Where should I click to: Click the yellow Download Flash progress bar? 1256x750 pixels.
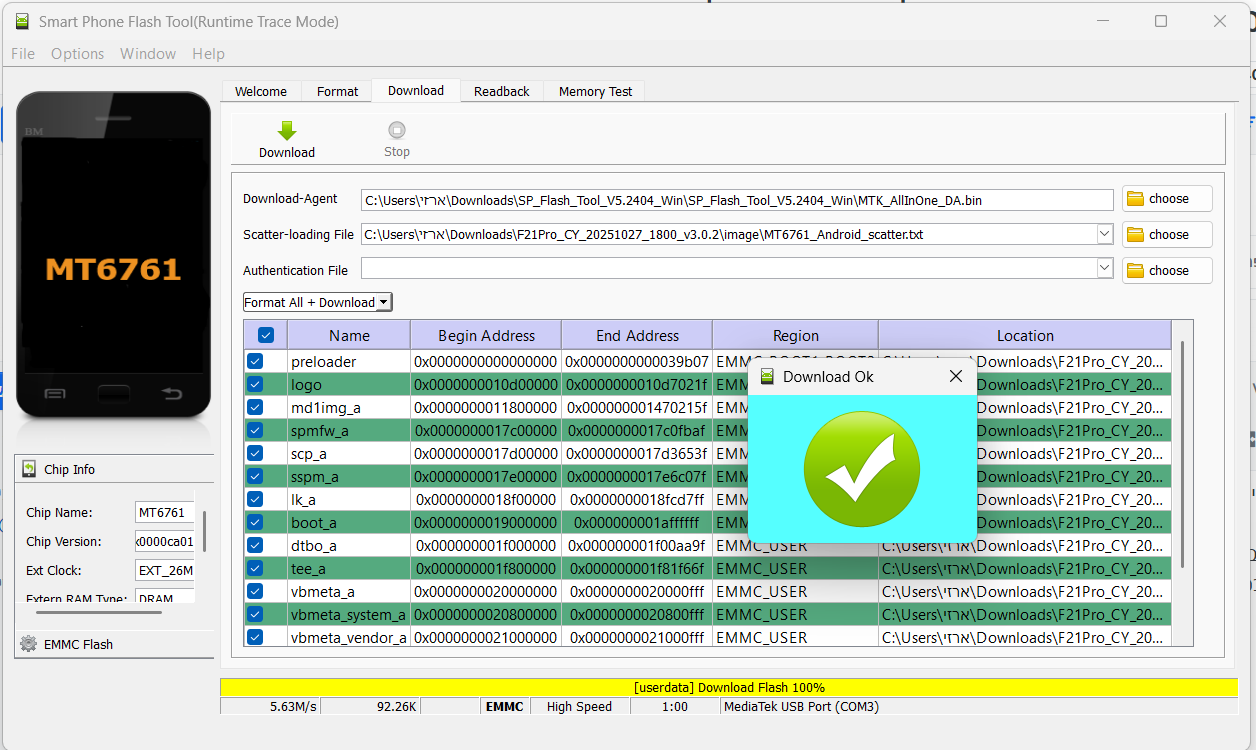tap(728, 687)
